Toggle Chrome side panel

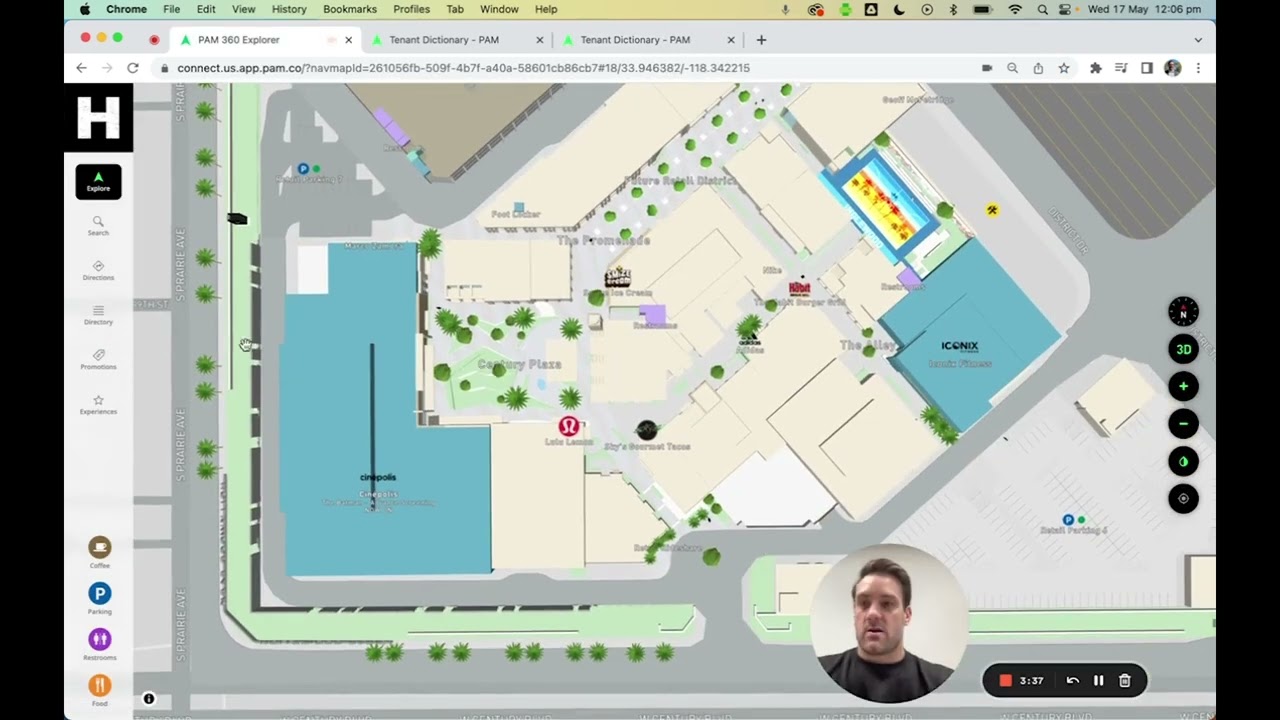pos(1147,68)
